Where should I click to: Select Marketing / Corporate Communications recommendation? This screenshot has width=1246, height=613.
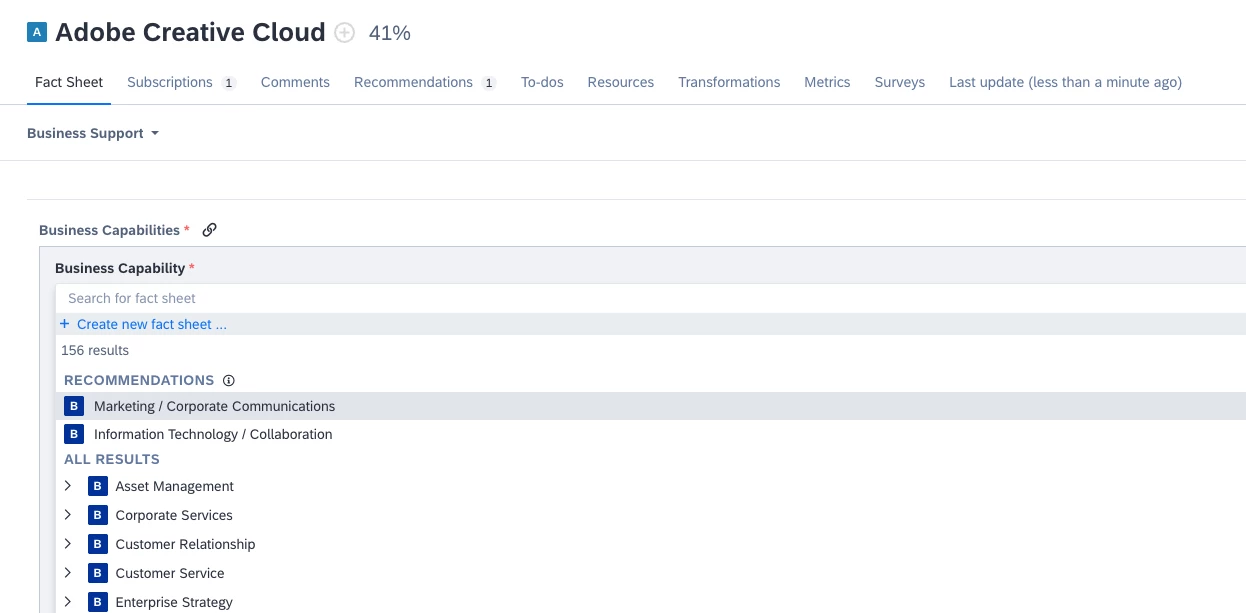pyautogui.click(x=650, y=406)
